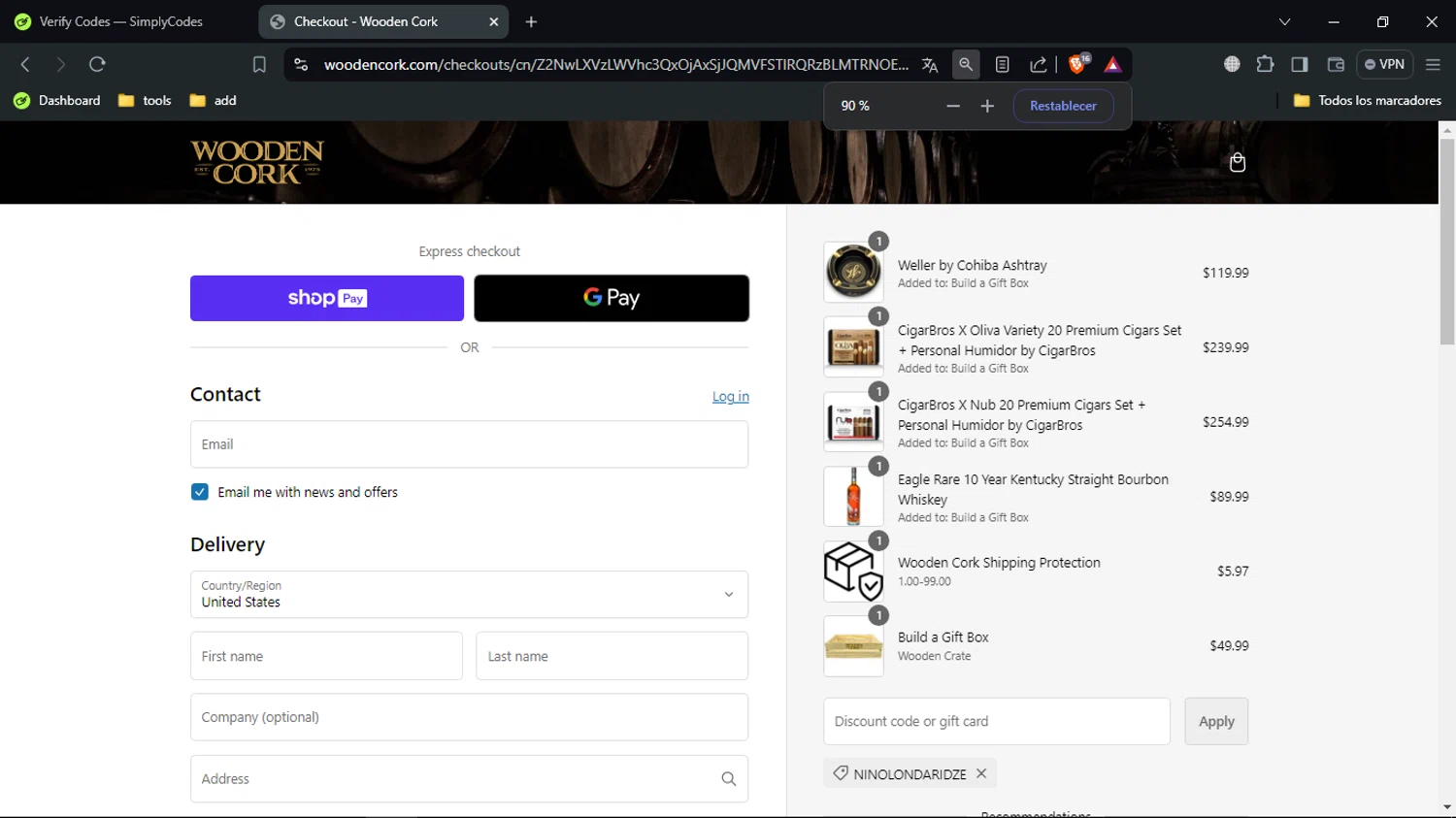Focus the Address field
The width and height of the screenshot is (1456, 818).
(x=469, y=778)
